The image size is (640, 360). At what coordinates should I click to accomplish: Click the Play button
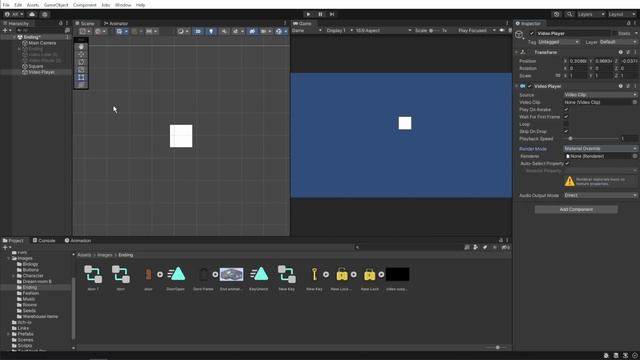pyautogui.click(x=308, y=14)
